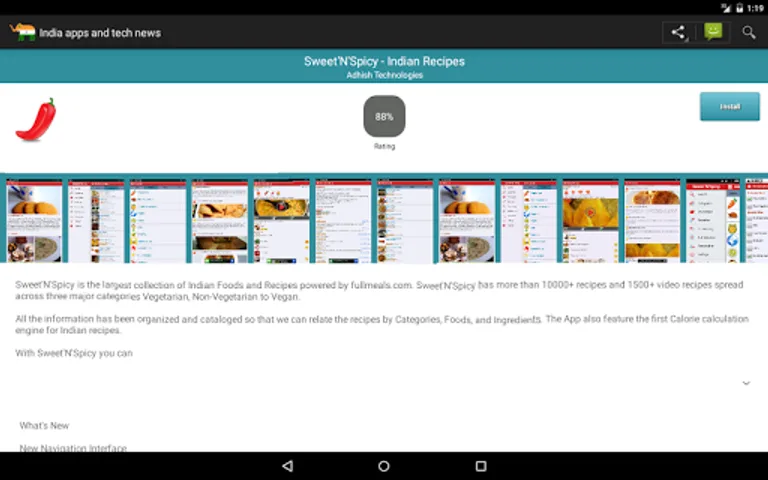Open the second screenshot thumbnail
The image size is (768, 480).
point(96,221)
